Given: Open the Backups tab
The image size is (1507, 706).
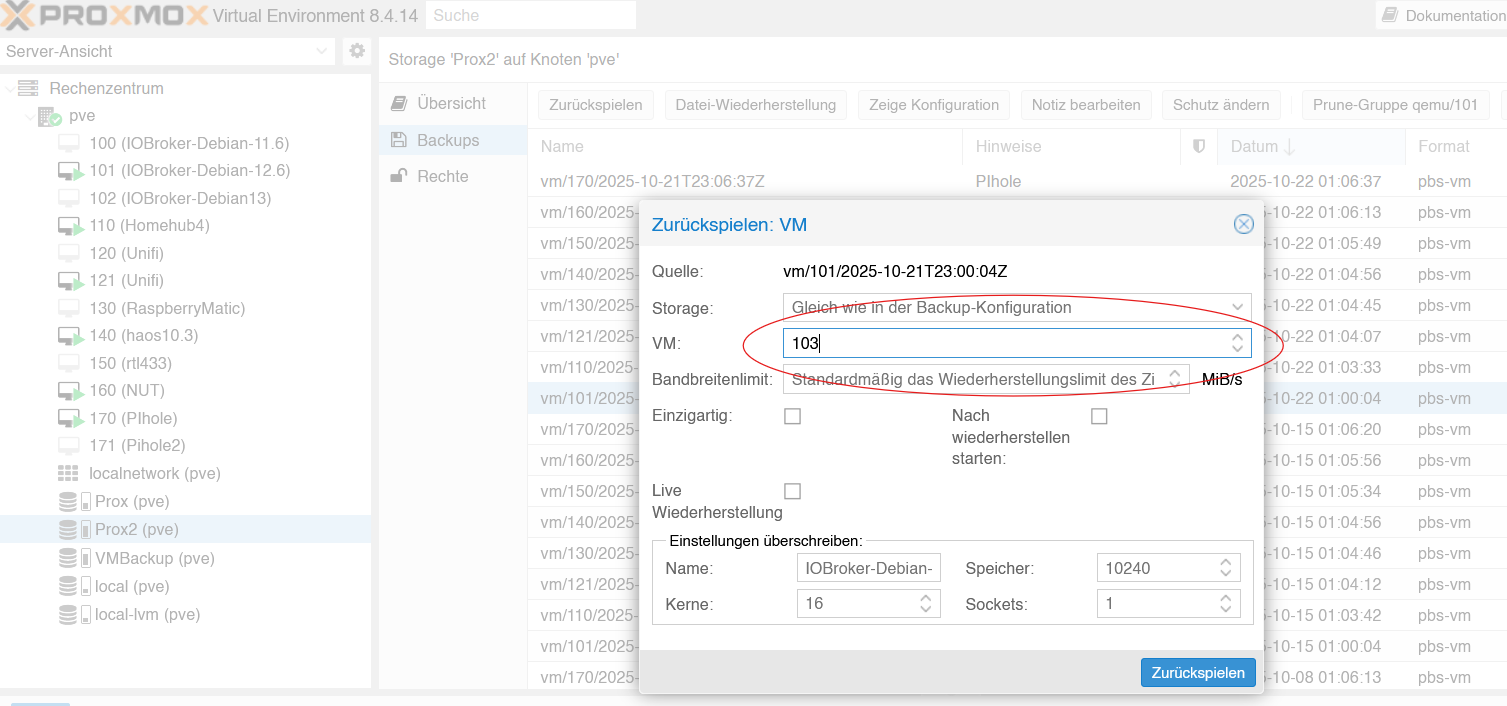Looking at the screenshot, I should 452,140.
